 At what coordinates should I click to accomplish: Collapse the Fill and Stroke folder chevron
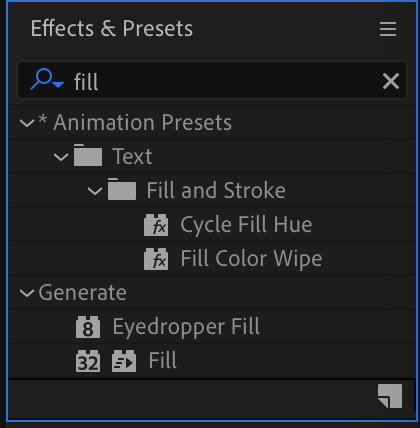coord(95,191)
